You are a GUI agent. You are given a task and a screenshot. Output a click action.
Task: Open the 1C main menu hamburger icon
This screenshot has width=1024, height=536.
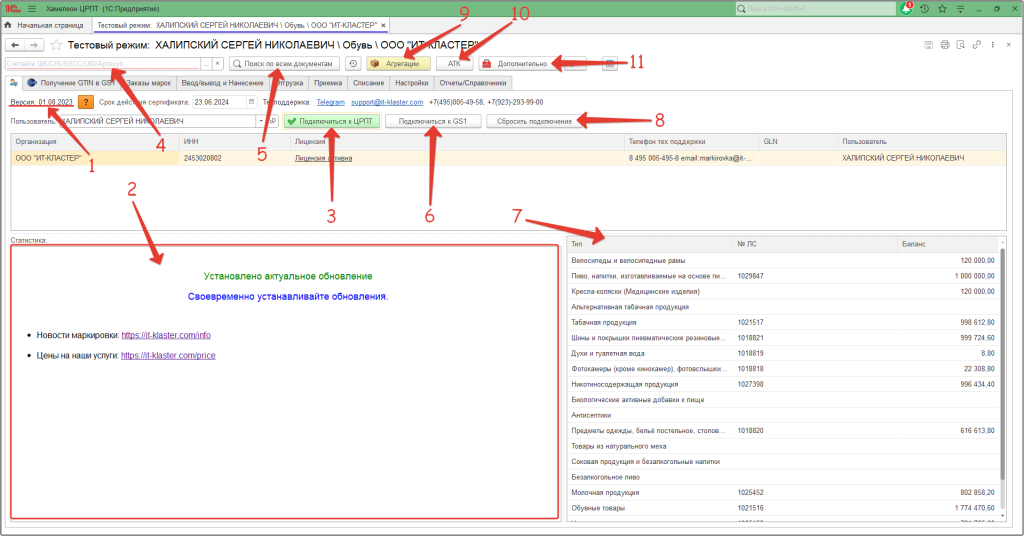click(x=31, y=8)
